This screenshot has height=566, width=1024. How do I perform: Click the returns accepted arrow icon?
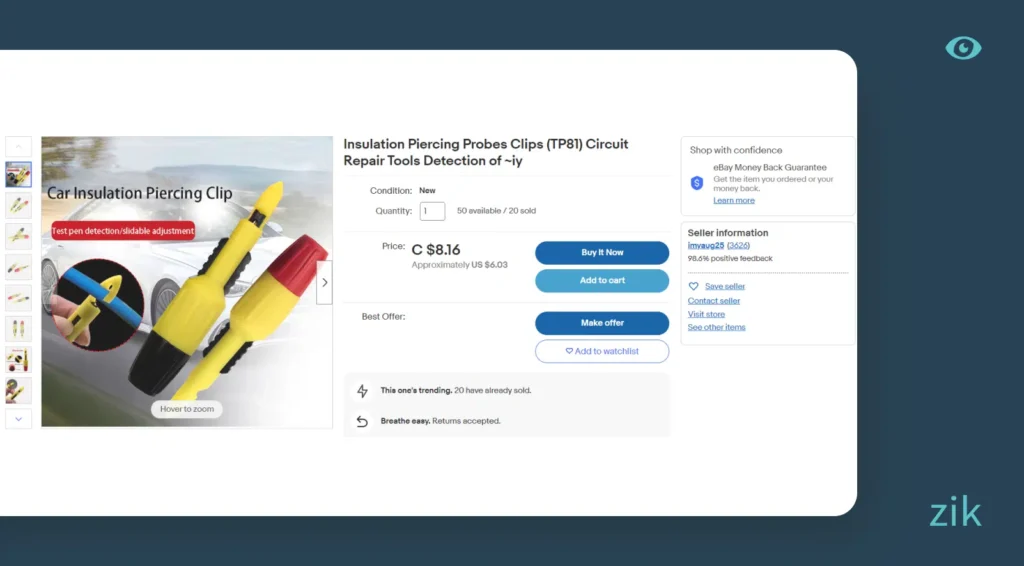tap(362, 421)
